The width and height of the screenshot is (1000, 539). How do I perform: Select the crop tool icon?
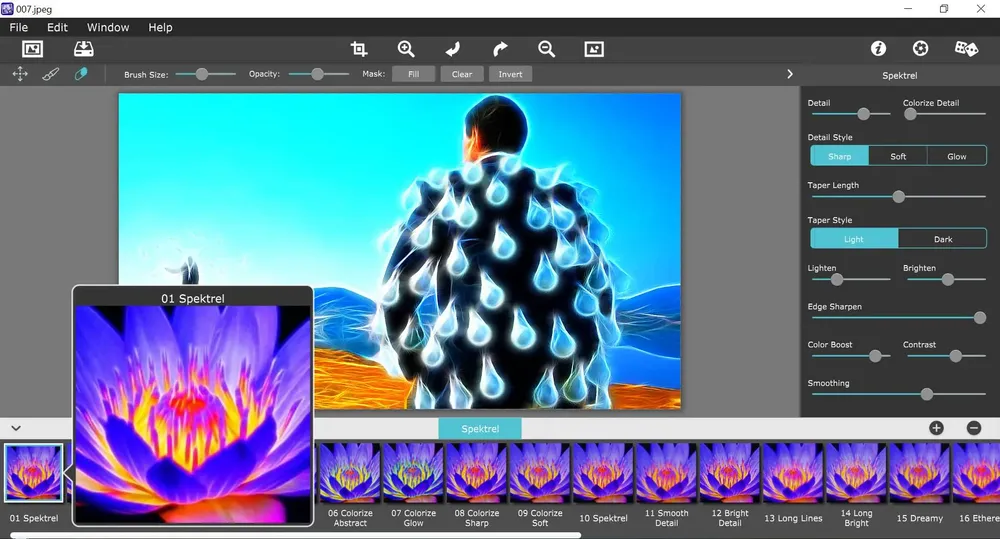358,49
